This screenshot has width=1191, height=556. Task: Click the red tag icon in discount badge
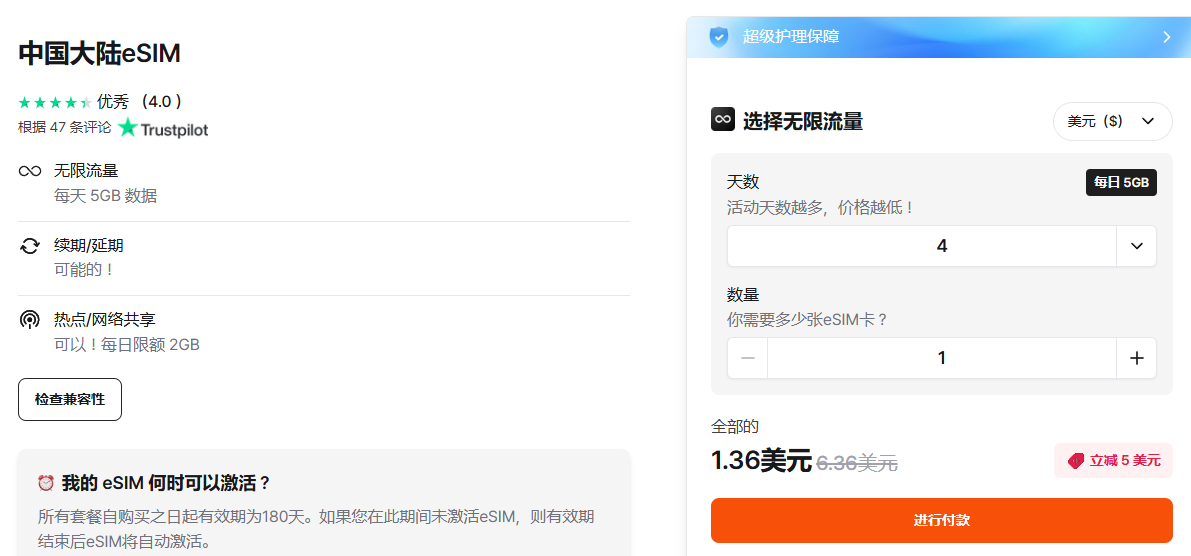(1076, 461)
